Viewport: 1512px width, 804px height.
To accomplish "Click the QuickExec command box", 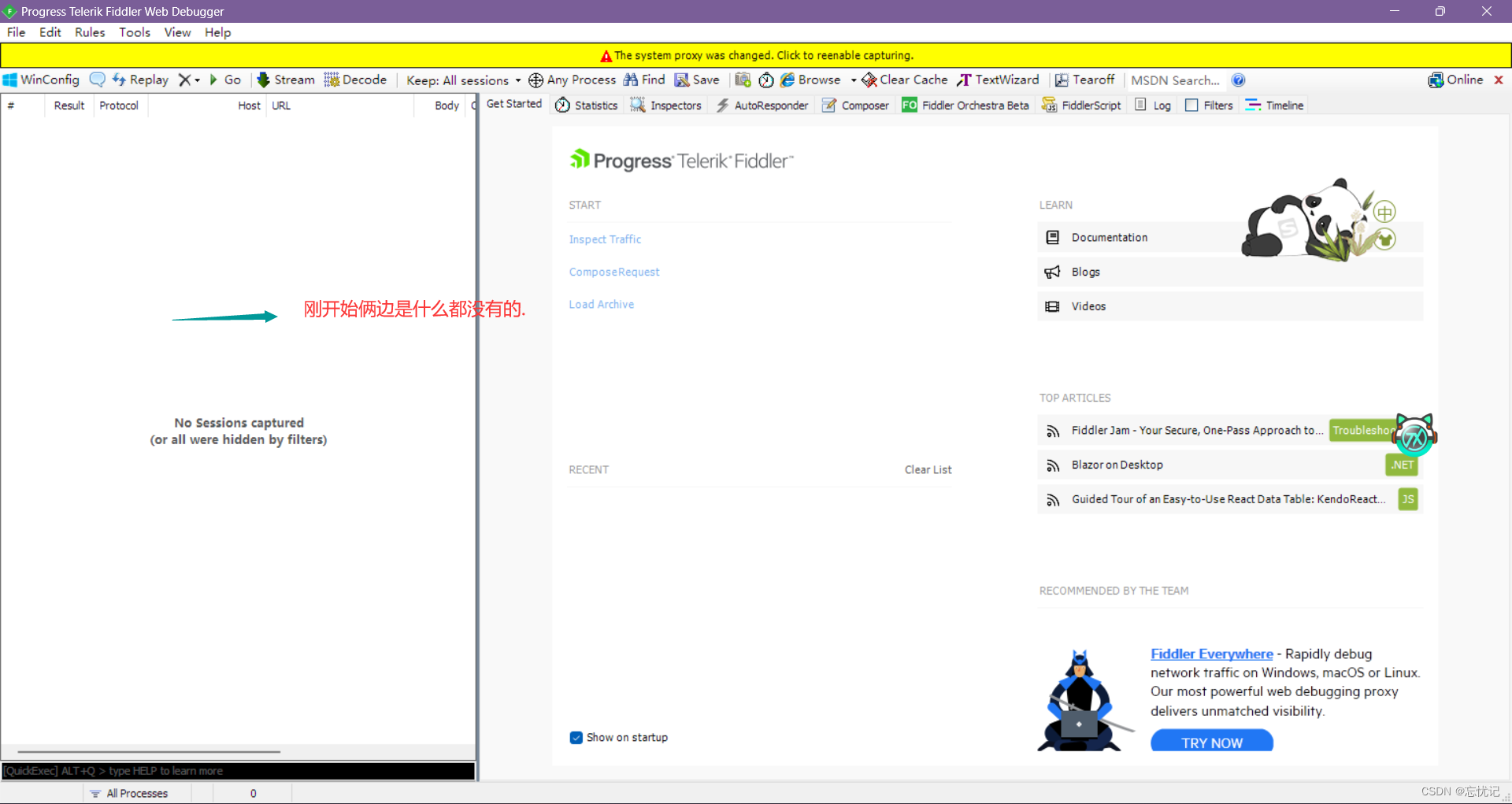I will (x=238, y=771).
